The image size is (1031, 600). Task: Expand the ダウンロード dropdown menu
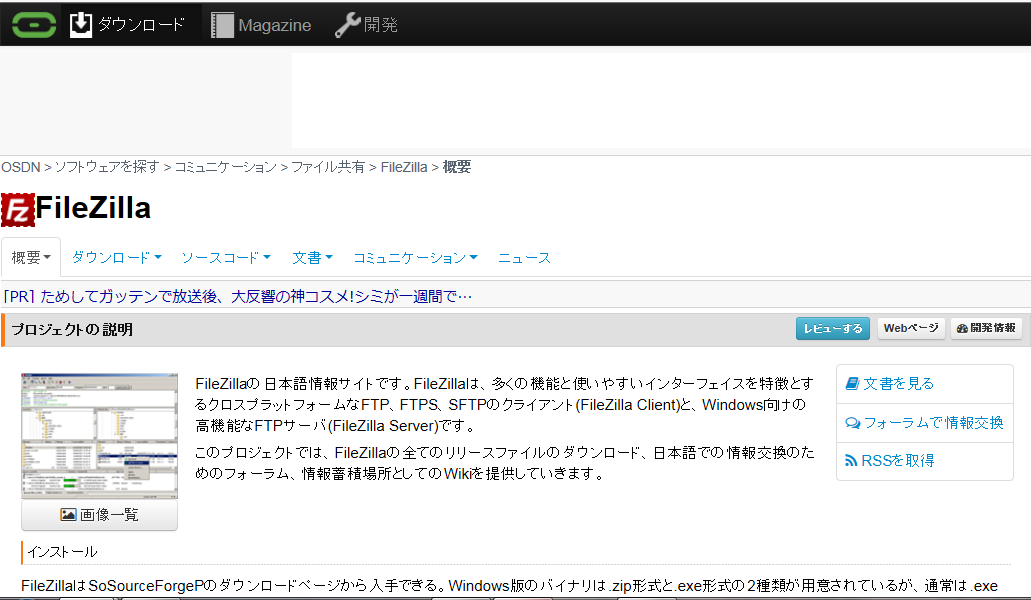click(x=116, y=257)
